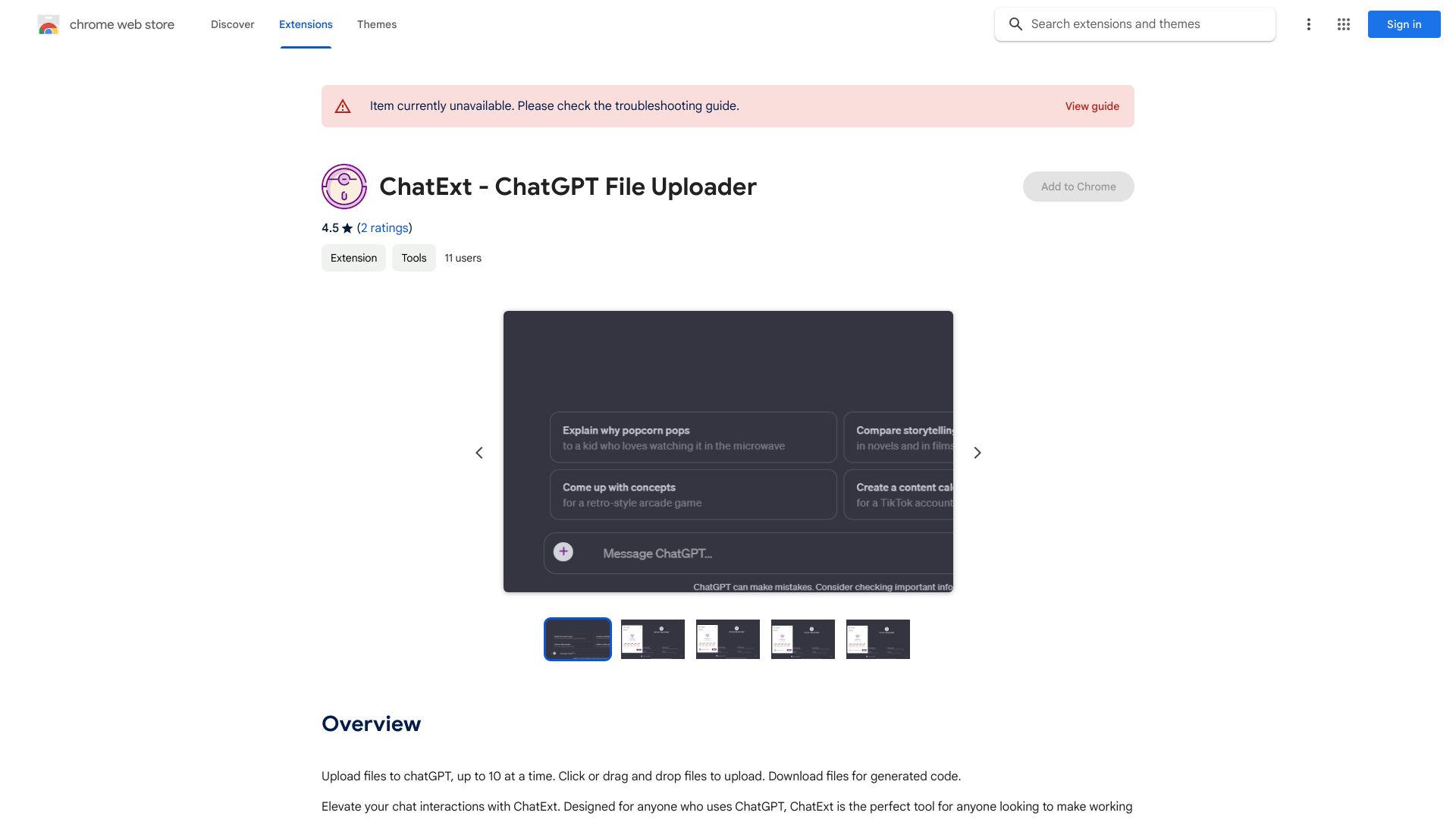Screen dimensions: 1456x819
Task: Click the right carousel arrow icon
Action: [x=977, y=452]
